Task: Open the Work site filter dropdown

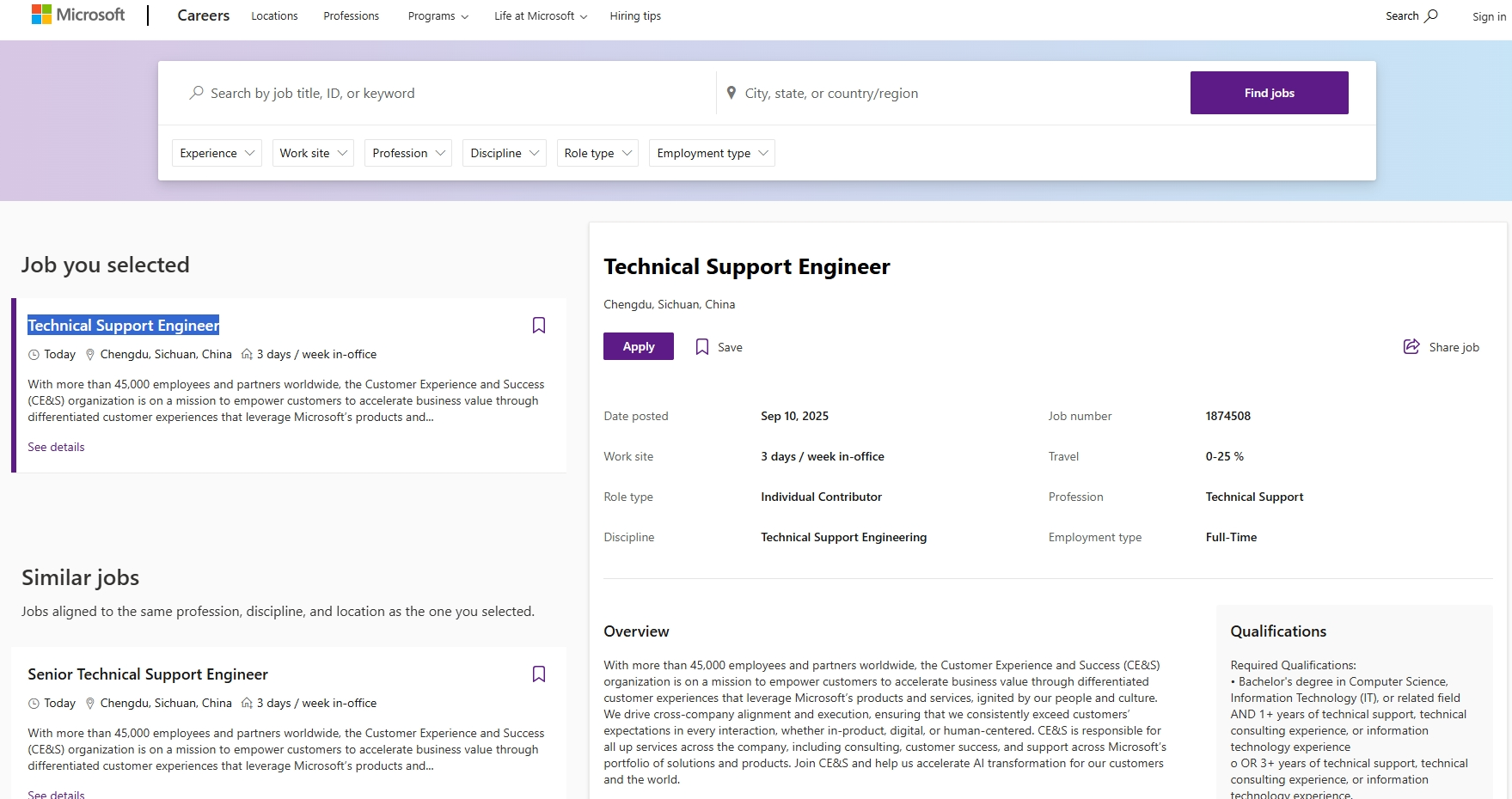Action: (313, 153)
